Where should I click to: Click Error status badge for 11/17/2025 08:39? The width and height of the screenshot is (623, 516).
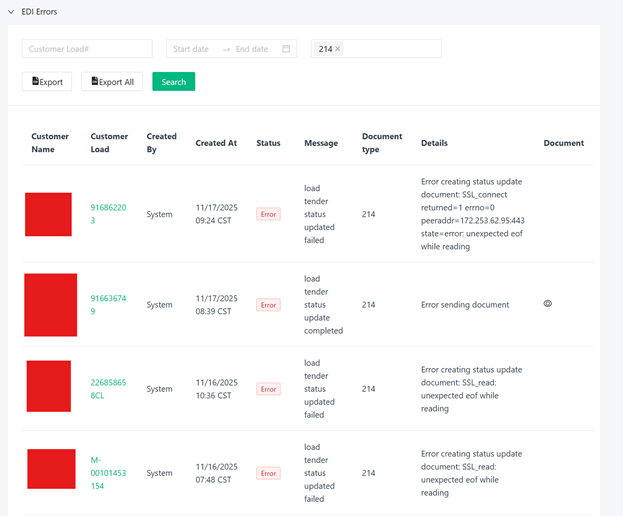[268, 305]
